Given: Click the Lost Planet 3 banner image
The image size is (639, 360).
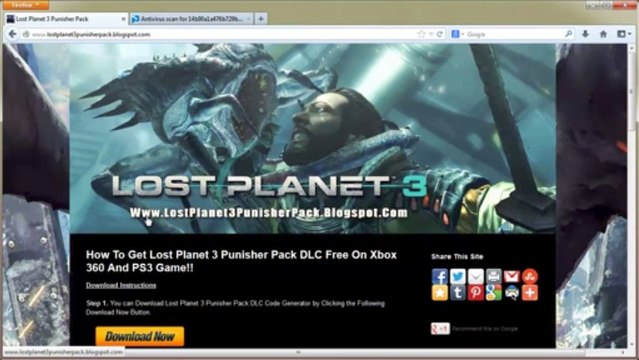Looking at the screenshot, I should 313,139.
